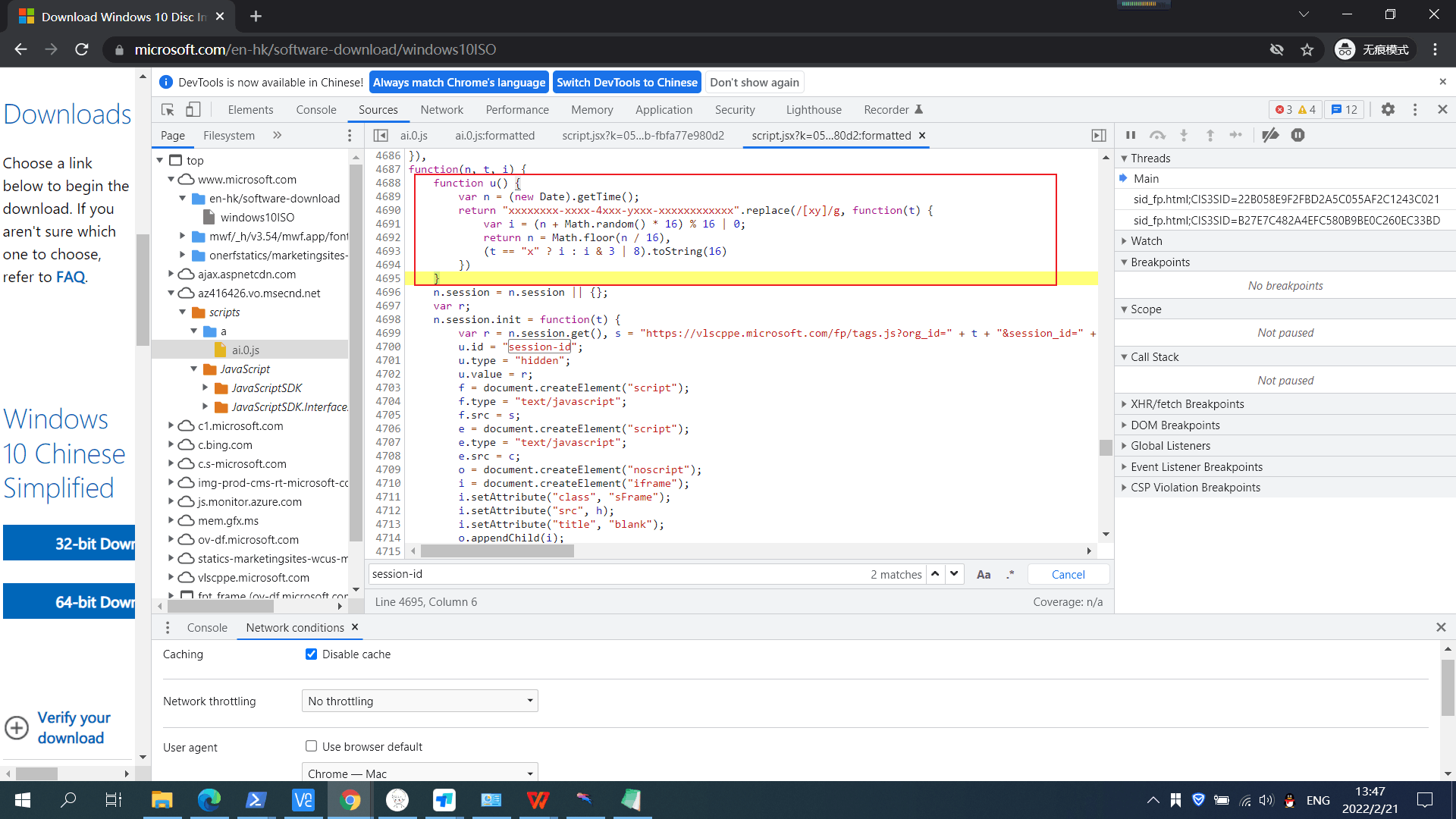Open the Elements panel tab

(x=250, y=110)
